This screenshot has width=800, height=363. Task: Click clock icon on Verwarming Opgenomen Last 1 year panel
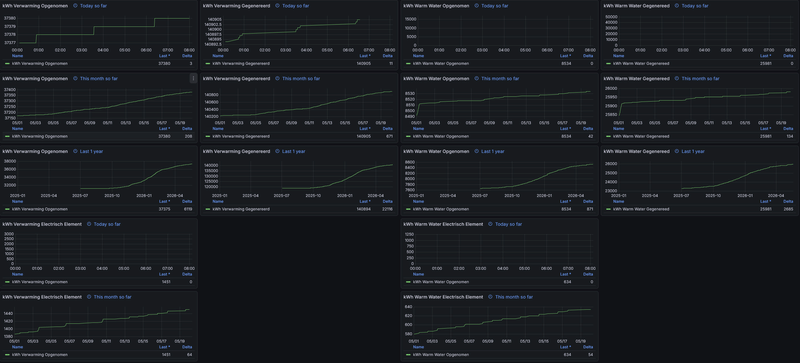tap(76, 151)
